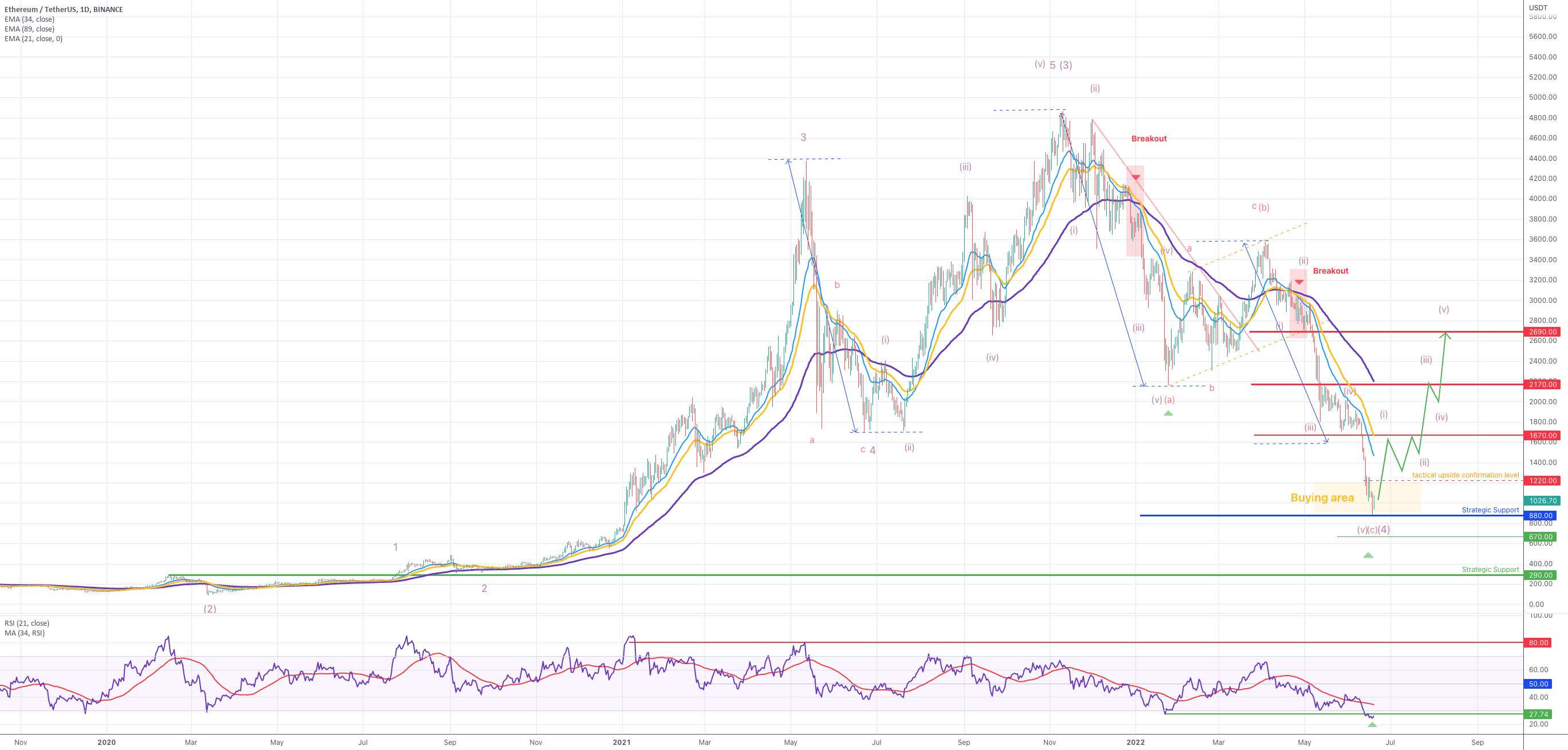The image size is (1568, 750).
Task: Click the RSI 27.74 level tag
Action: 1538,714
